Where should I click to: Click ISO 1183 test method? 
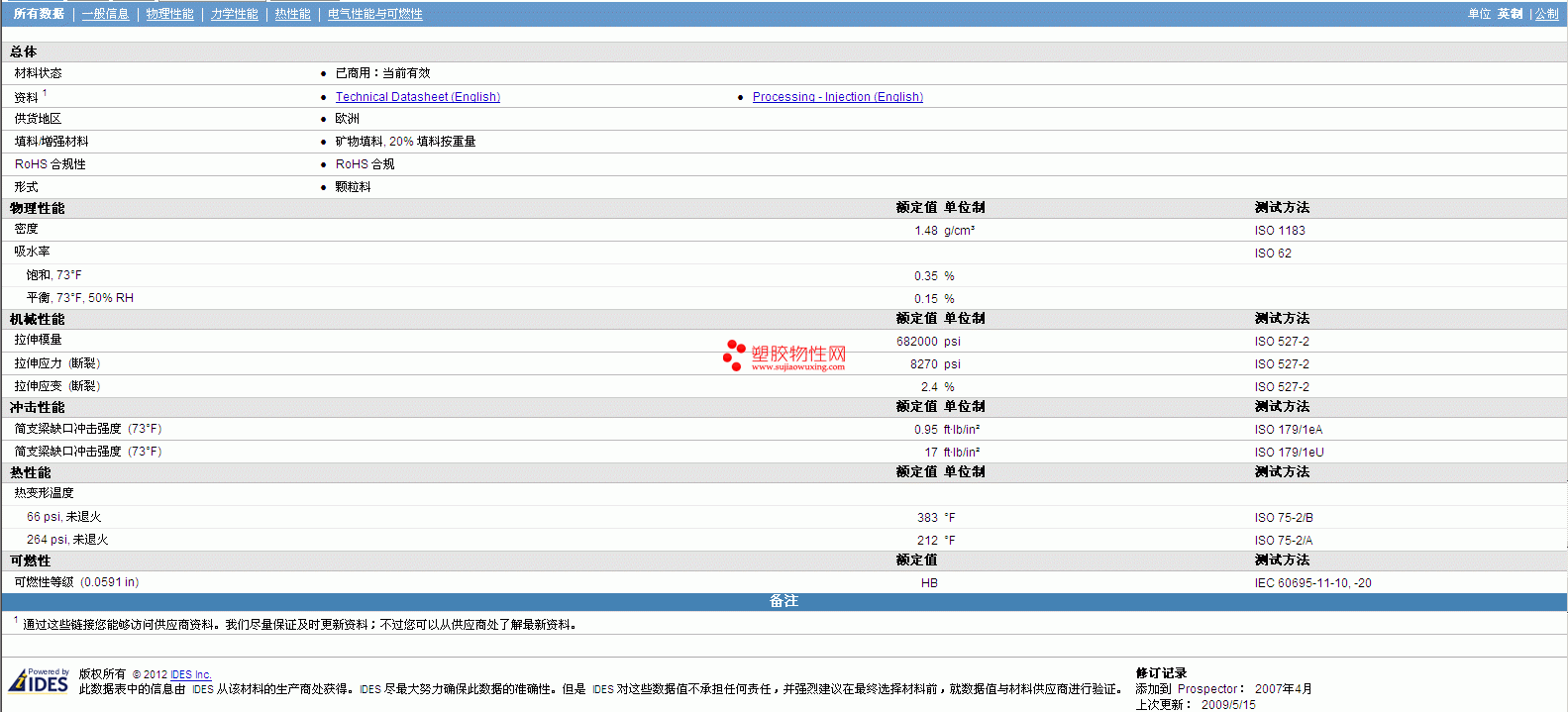[1280, 231]
